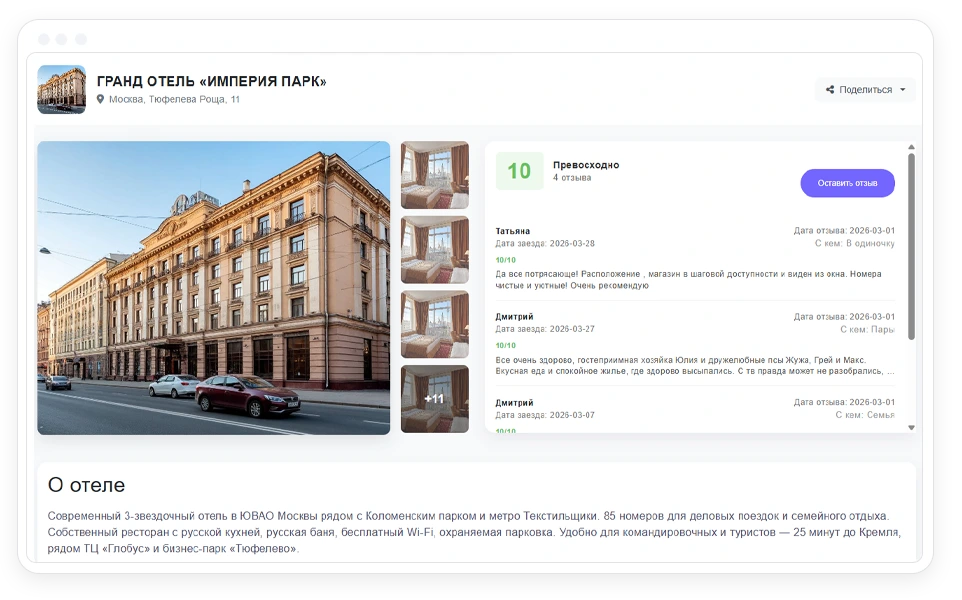Click the reviews panel scrollbar thumb

tap(911, 246)
